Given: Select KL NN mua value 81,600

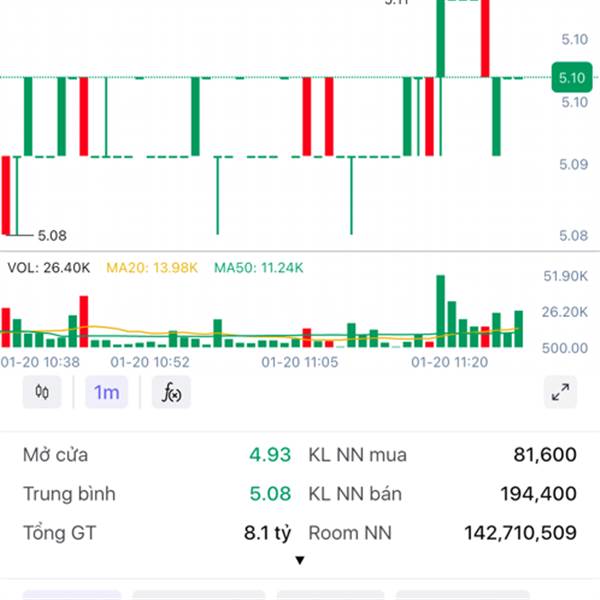Looking at the screenshot, I should pos(545,455).
